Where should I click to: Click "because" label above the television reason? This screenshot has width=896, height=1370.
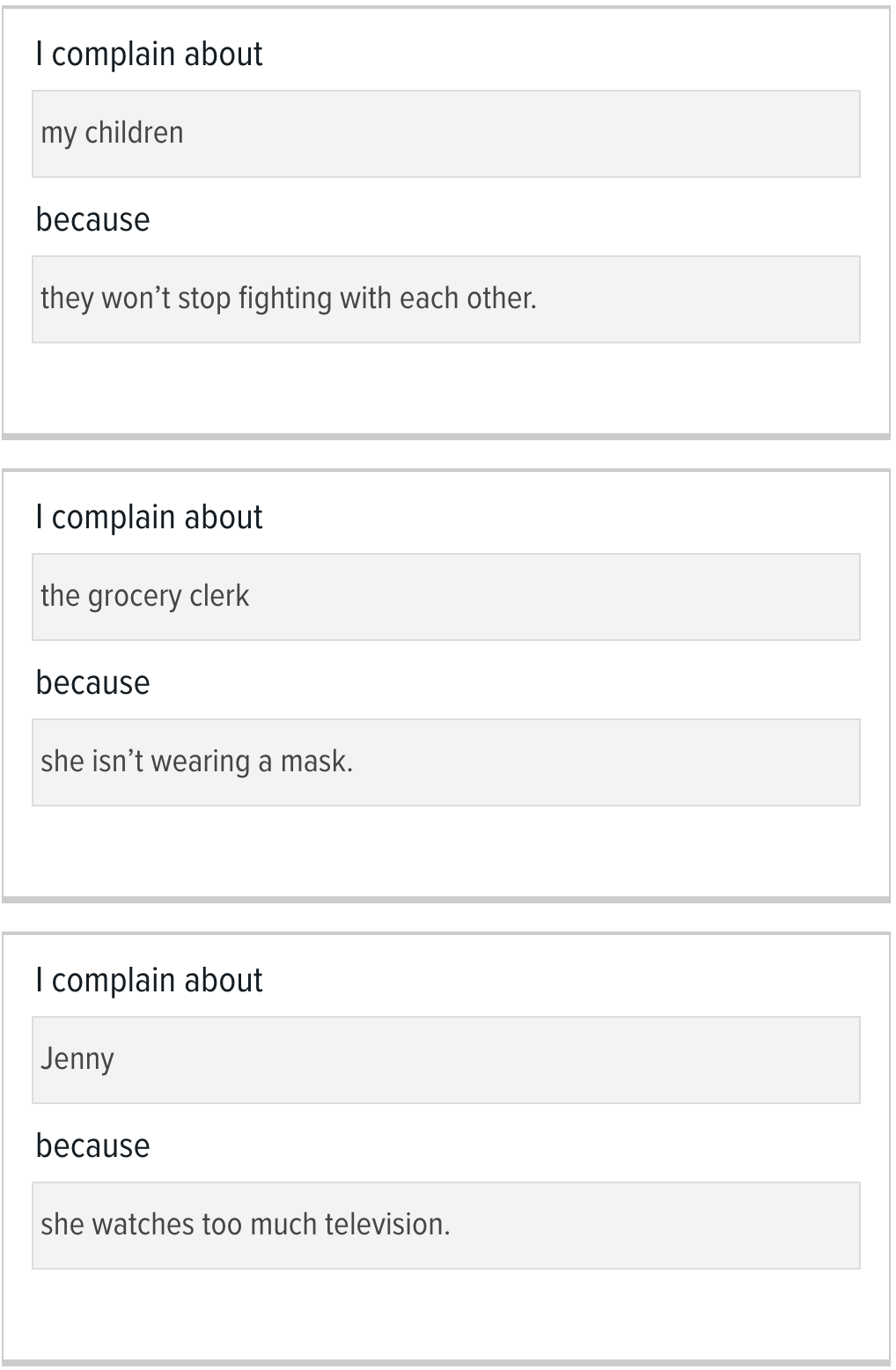(x=92, y=1146)
